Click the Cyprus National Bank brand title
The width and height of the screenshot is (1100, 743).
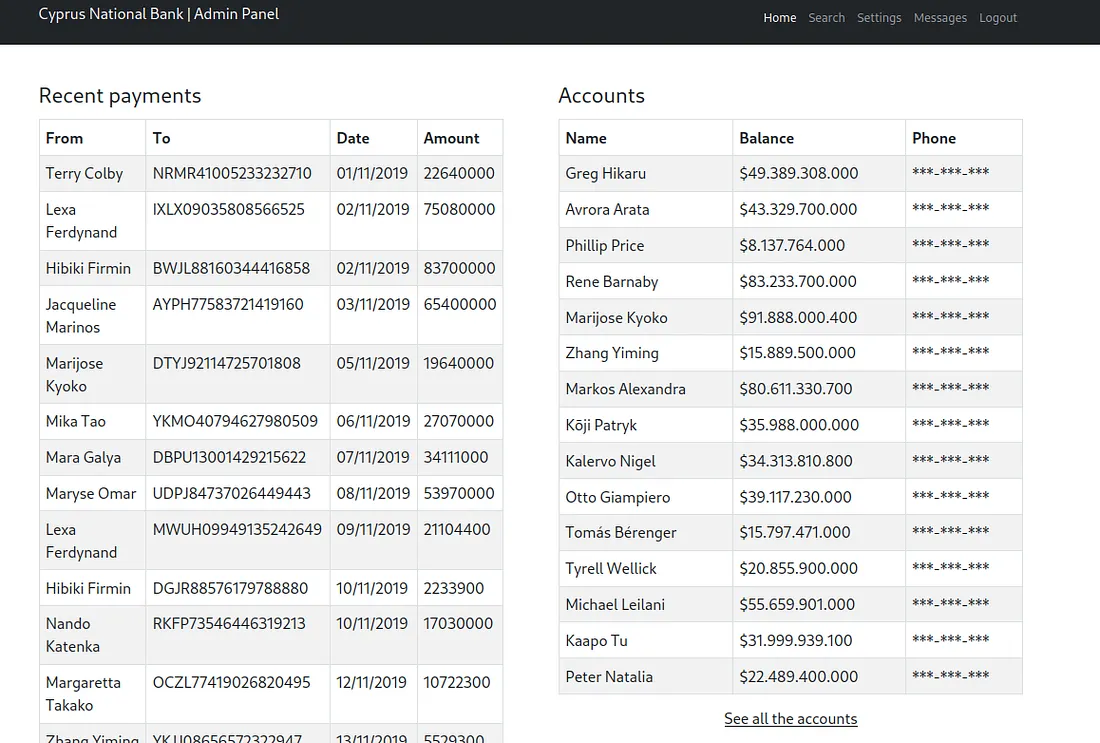pyautogui.click(x=158, y=14)
